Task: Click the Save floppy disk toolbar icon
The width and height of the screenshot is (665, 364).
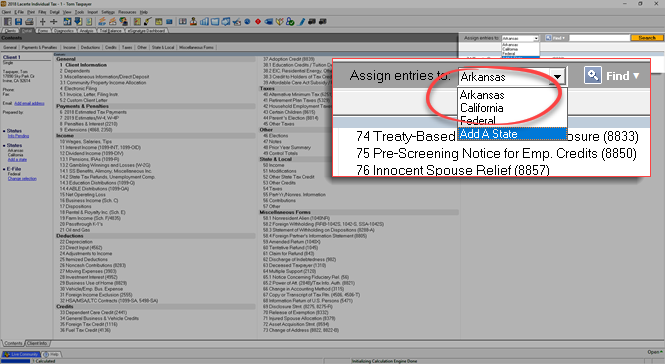Action: point(18,21)
